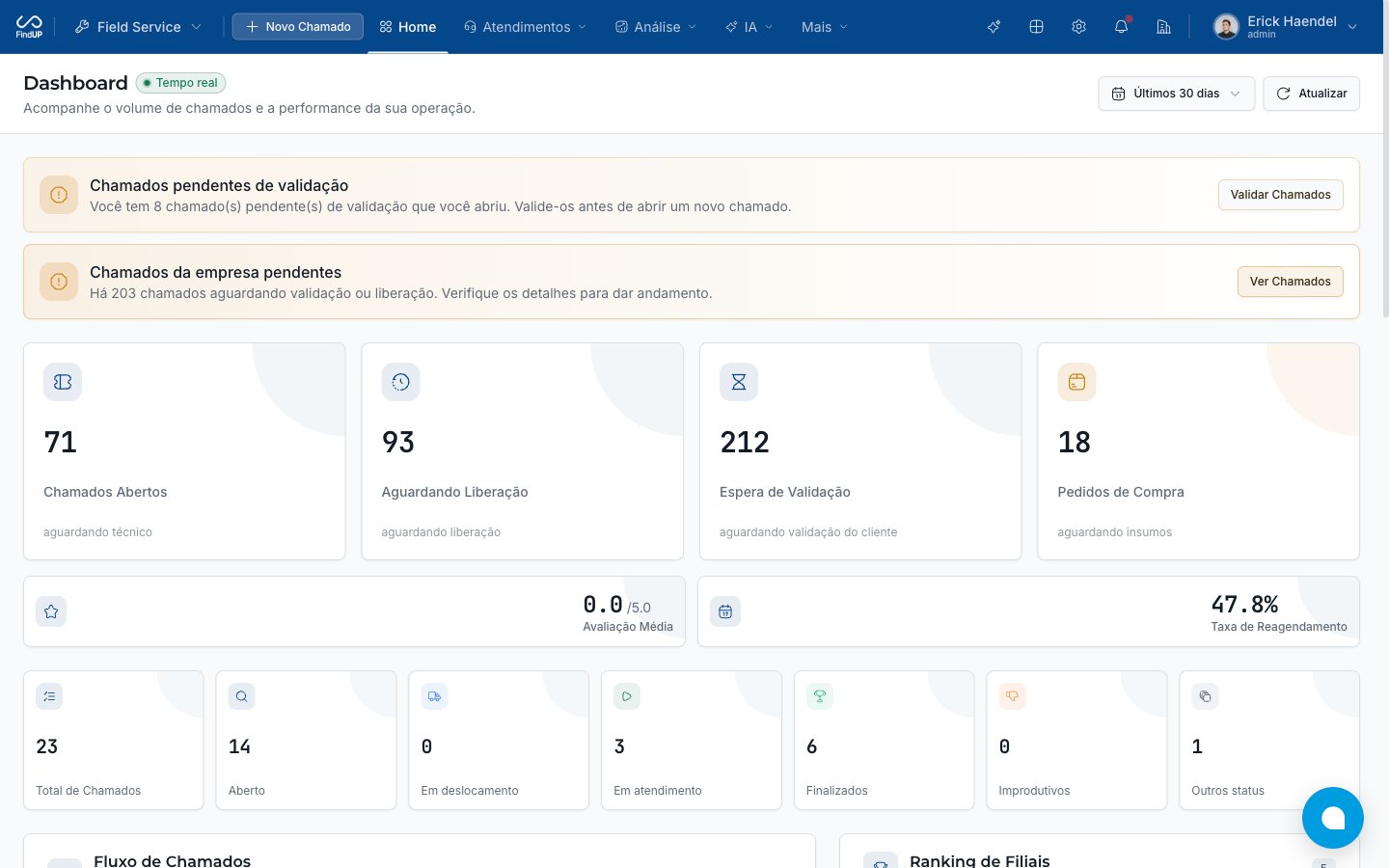Click the Novo Chamado button
The width and height of the screenshot is (1389, 868).
pyautogui.click(x=297, y=27)
